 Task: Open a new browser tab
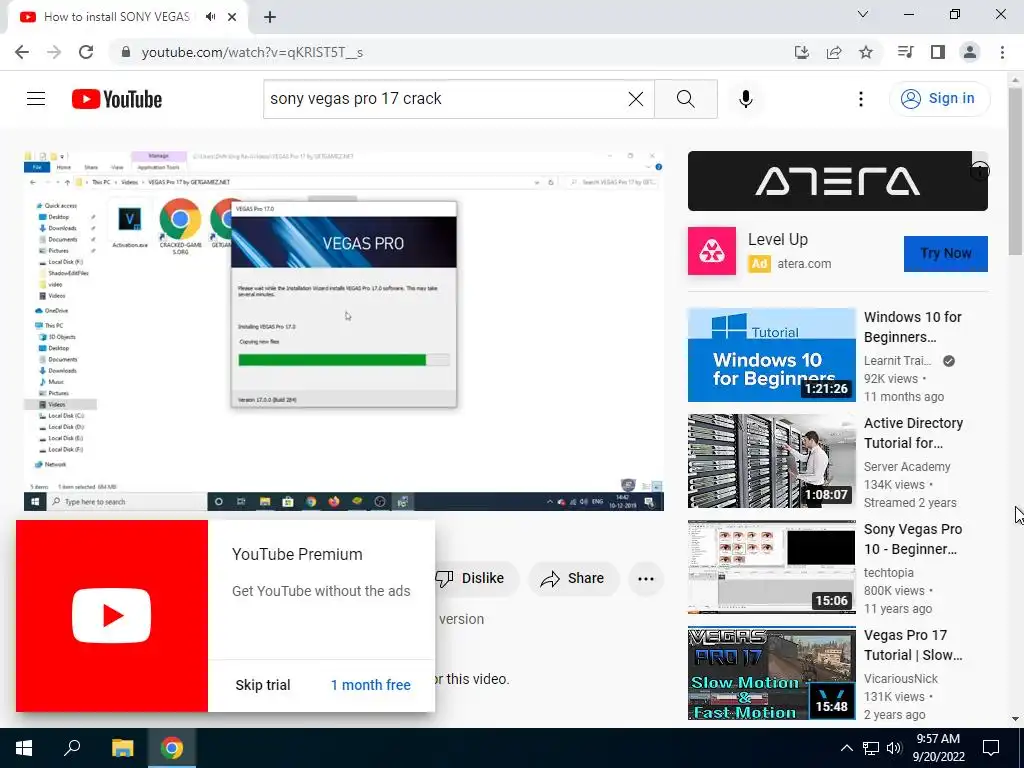(270, 17)
